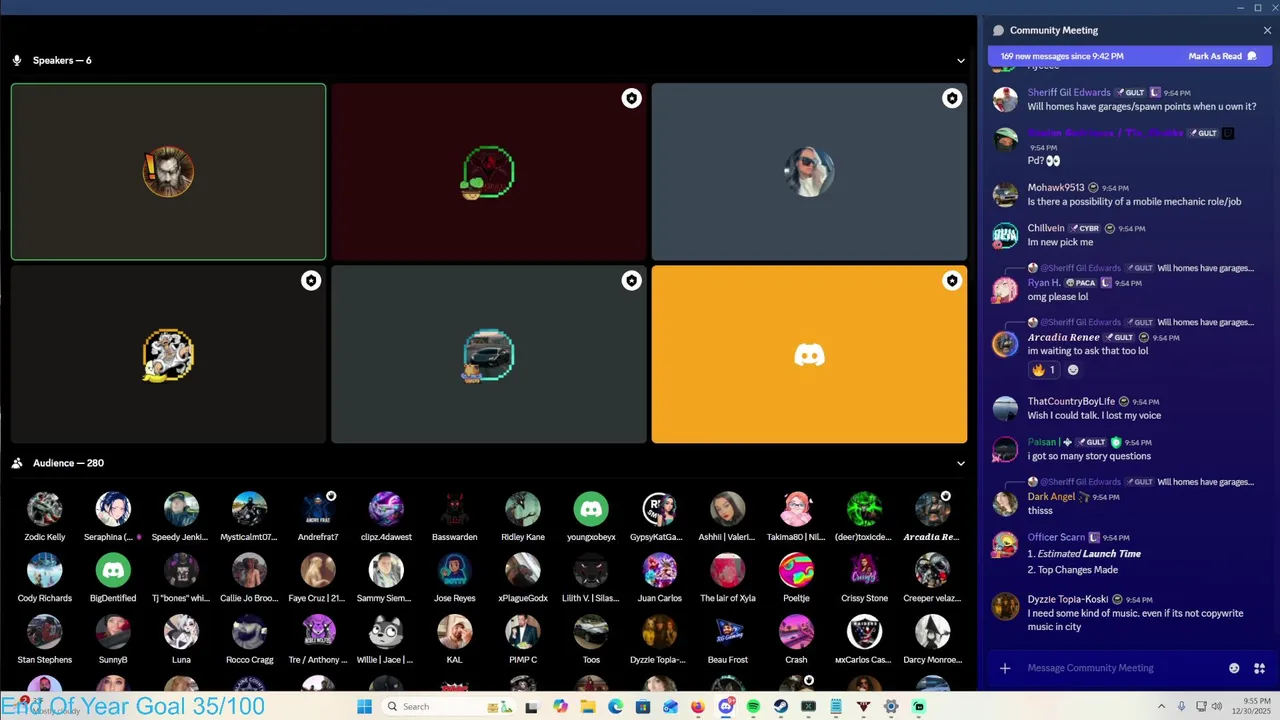The image size is (1280, 720).
Task: Open Steam from taskbar
Action: click(781, 707)
